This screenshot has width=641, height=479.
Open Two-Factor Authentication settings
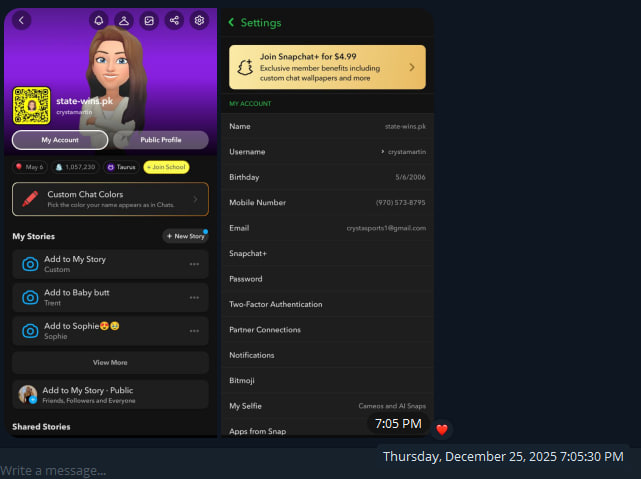[x=327, y=304]
